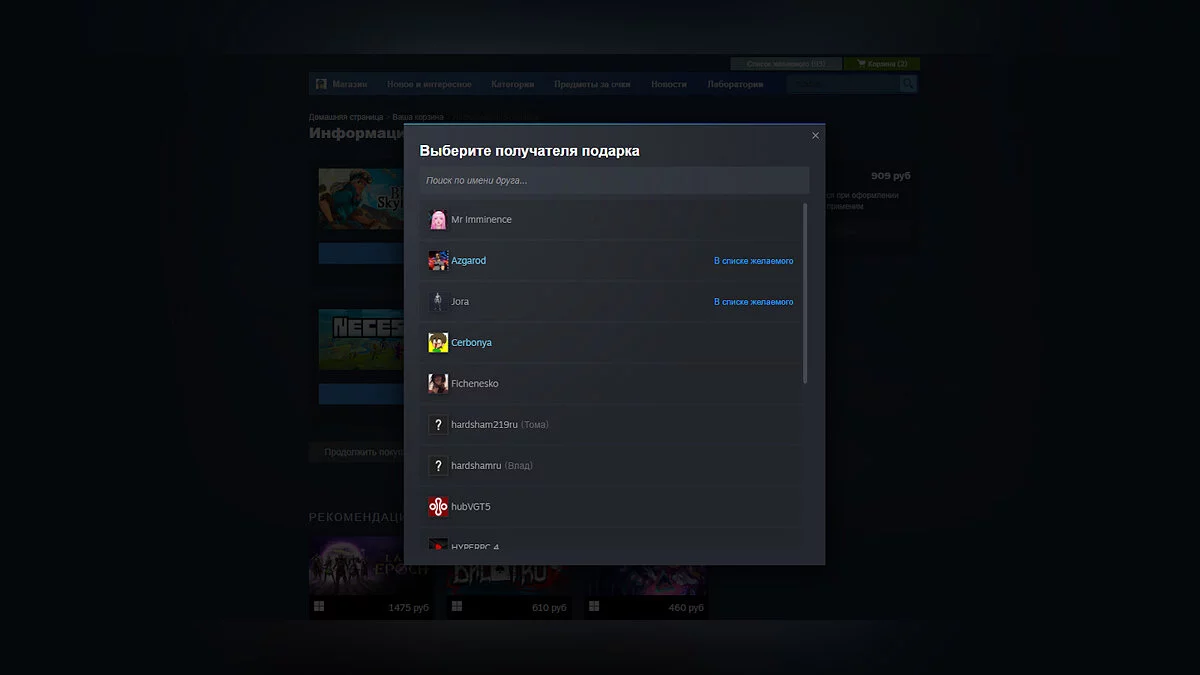Focus the 'Поиск по имени друга' field

(613, 180)
